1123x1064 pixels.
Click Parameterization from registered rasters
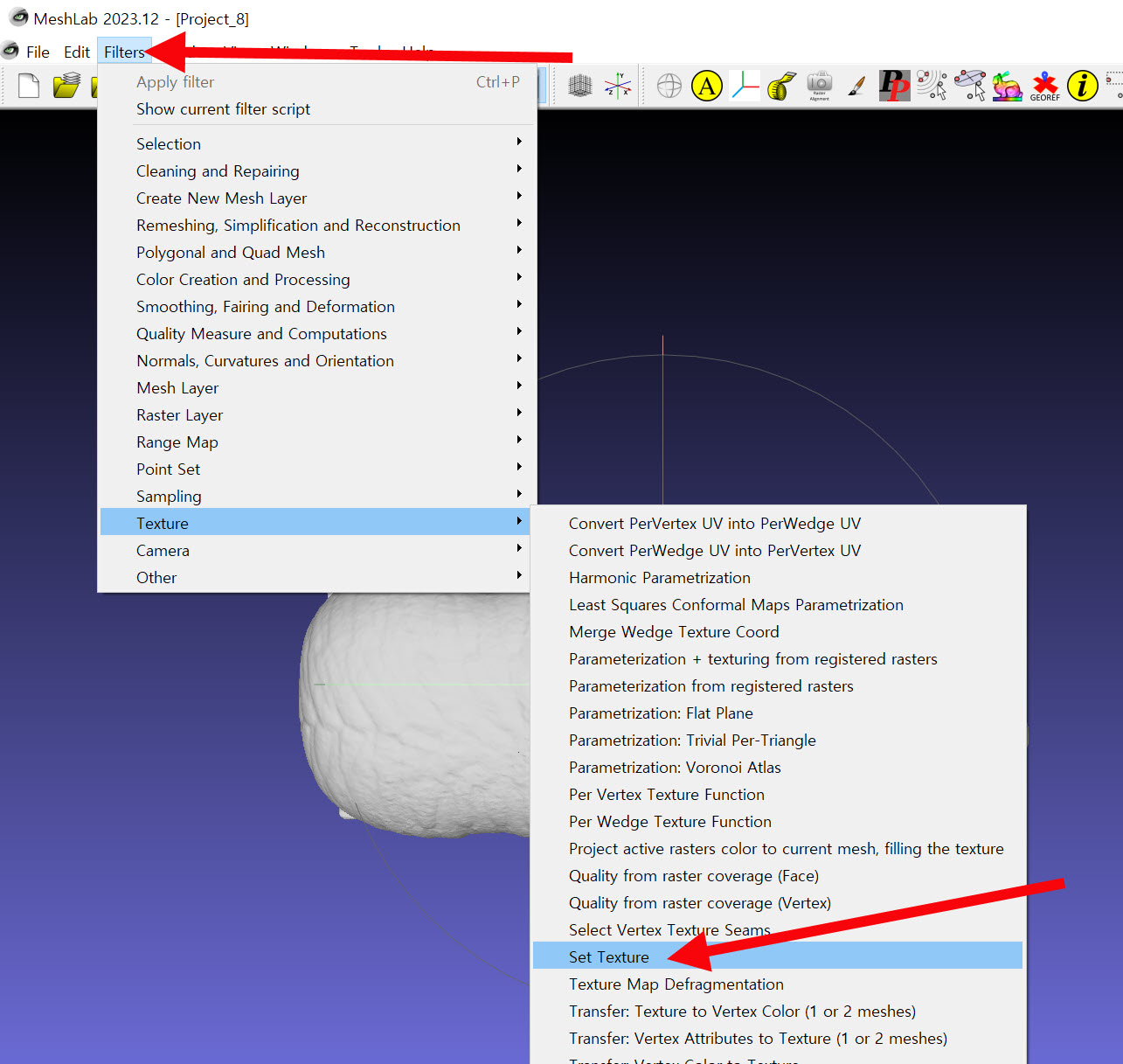[x=778, y=685]
